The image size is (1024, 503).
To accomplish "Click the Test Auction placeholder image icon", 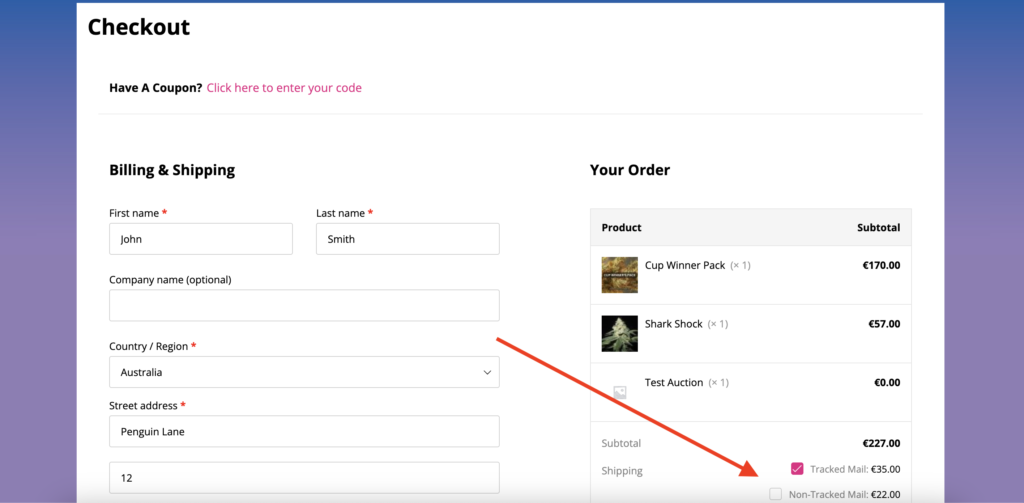I will tap(619, 393).
